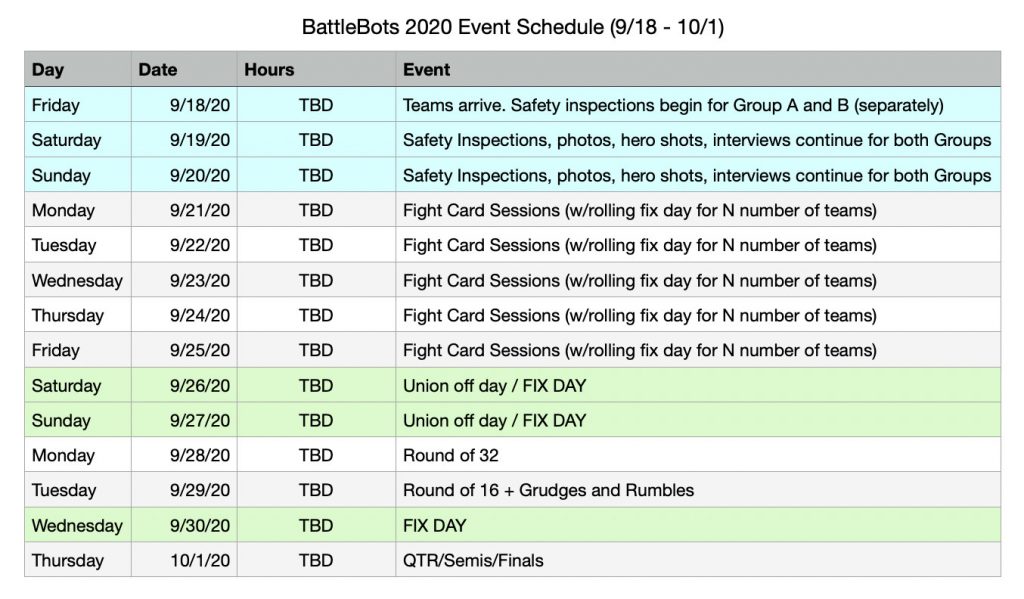
Task: Click the 'QTR/Semis/Finals' event cell
Action: click(x=473, y=560)
